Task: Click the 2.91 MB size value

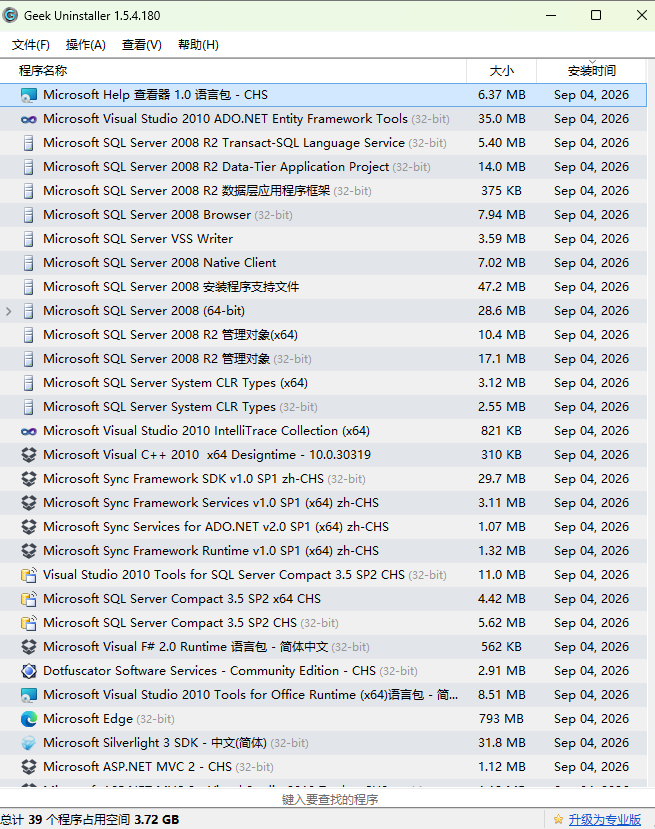Action: 502,671
